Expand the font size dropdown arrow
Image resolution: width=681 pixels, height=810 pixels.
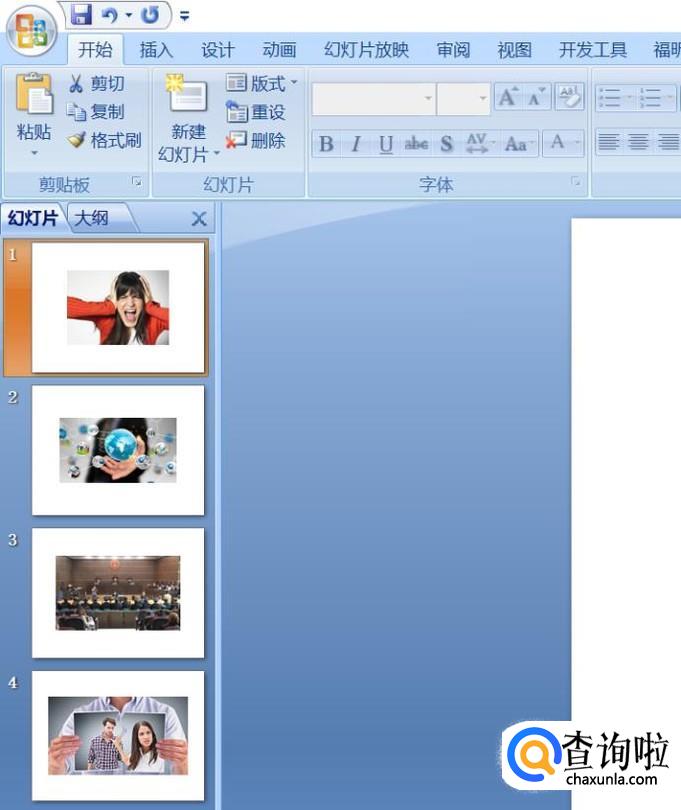coord(483,98)
